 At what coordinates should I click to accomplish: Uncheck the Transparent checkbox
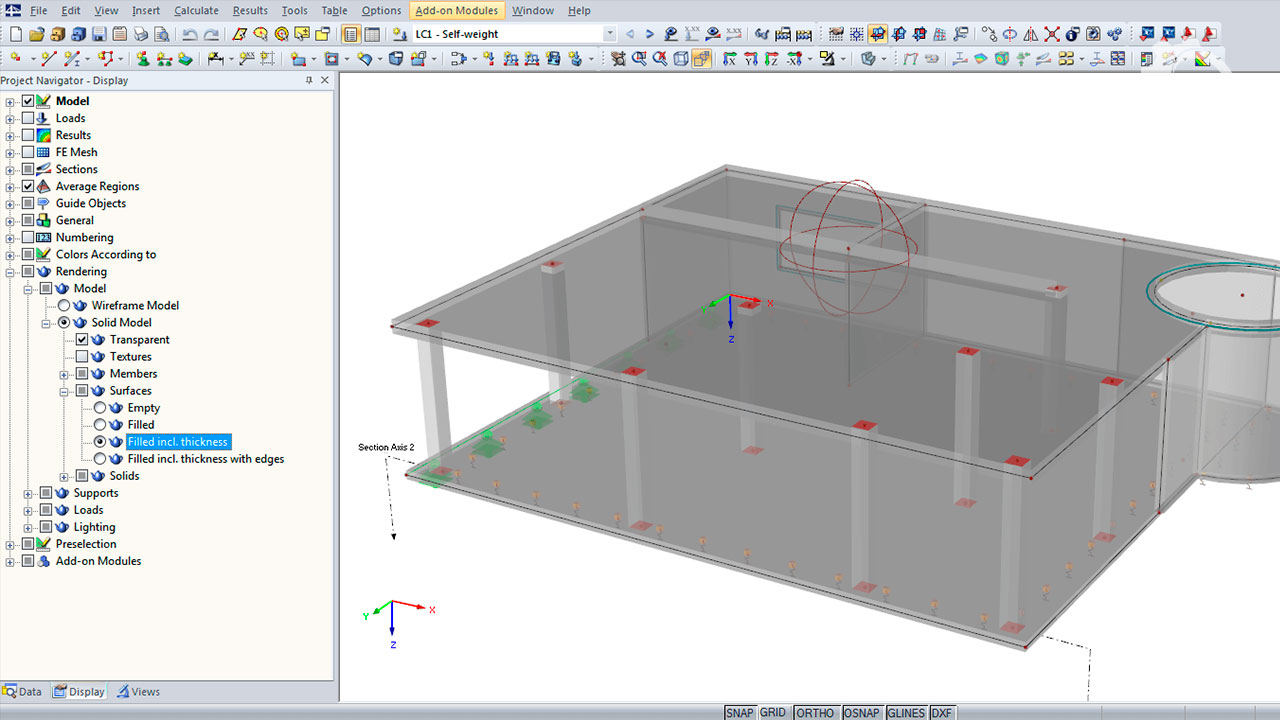[82, 340]
